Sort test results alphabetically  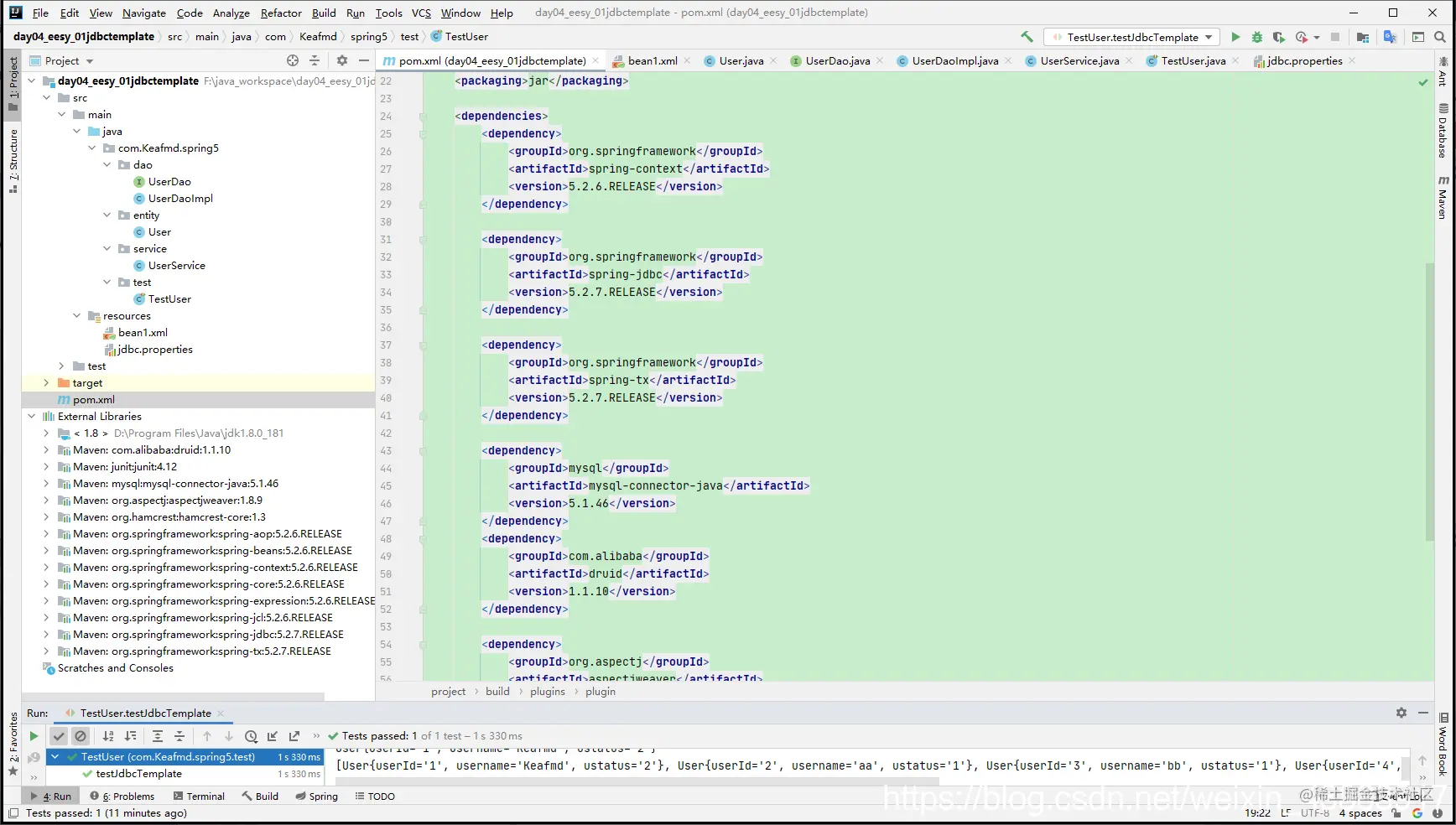pos(108,736)
